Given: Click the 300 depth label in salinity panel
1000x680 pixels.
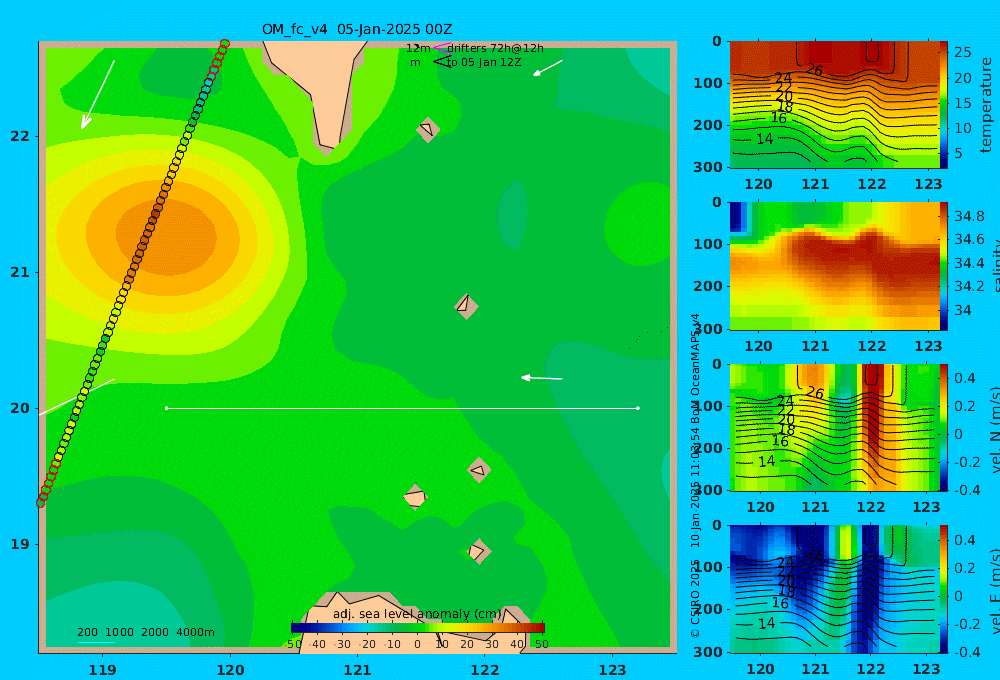Looking at the screenshot, I should 707,329.
